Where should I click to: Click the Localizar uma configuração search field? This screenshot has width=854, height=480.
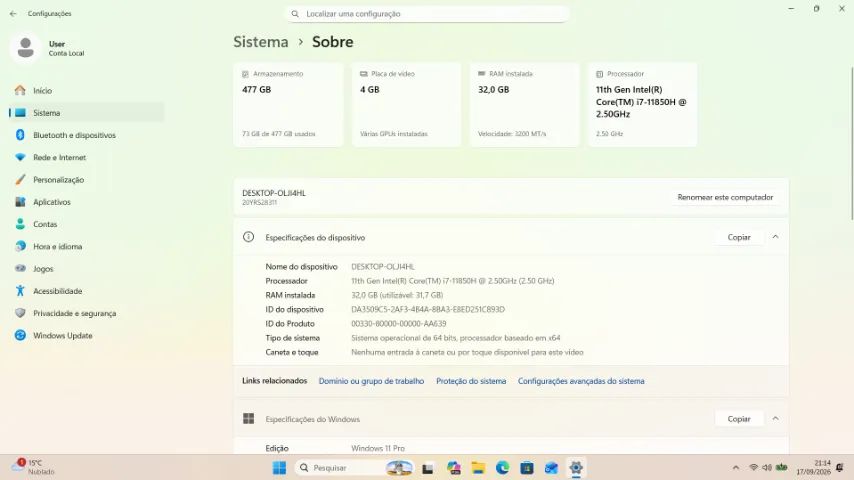pyautogui.click(x=427, y=14)
